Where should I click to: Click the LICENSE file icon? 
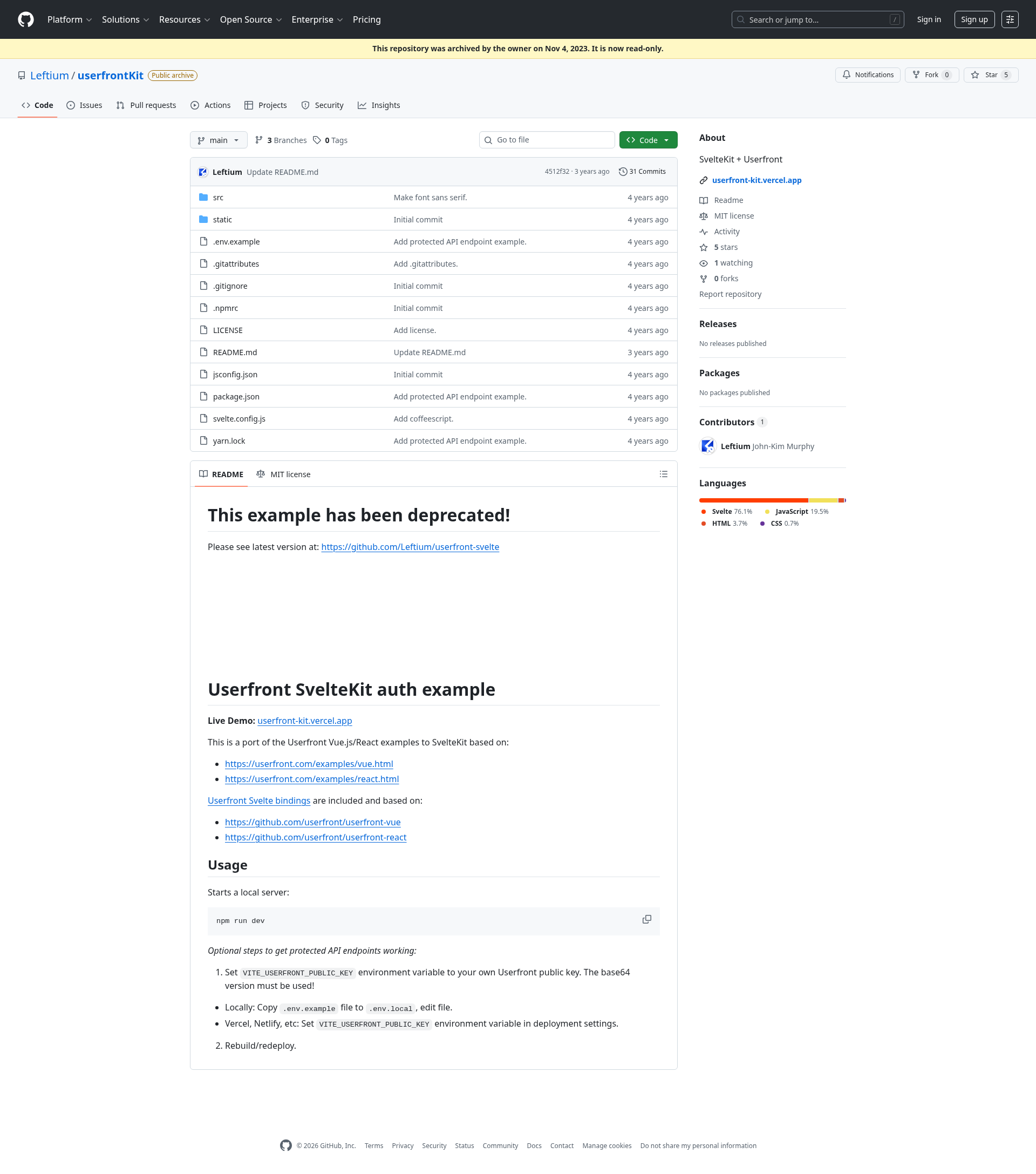[203, 330]
